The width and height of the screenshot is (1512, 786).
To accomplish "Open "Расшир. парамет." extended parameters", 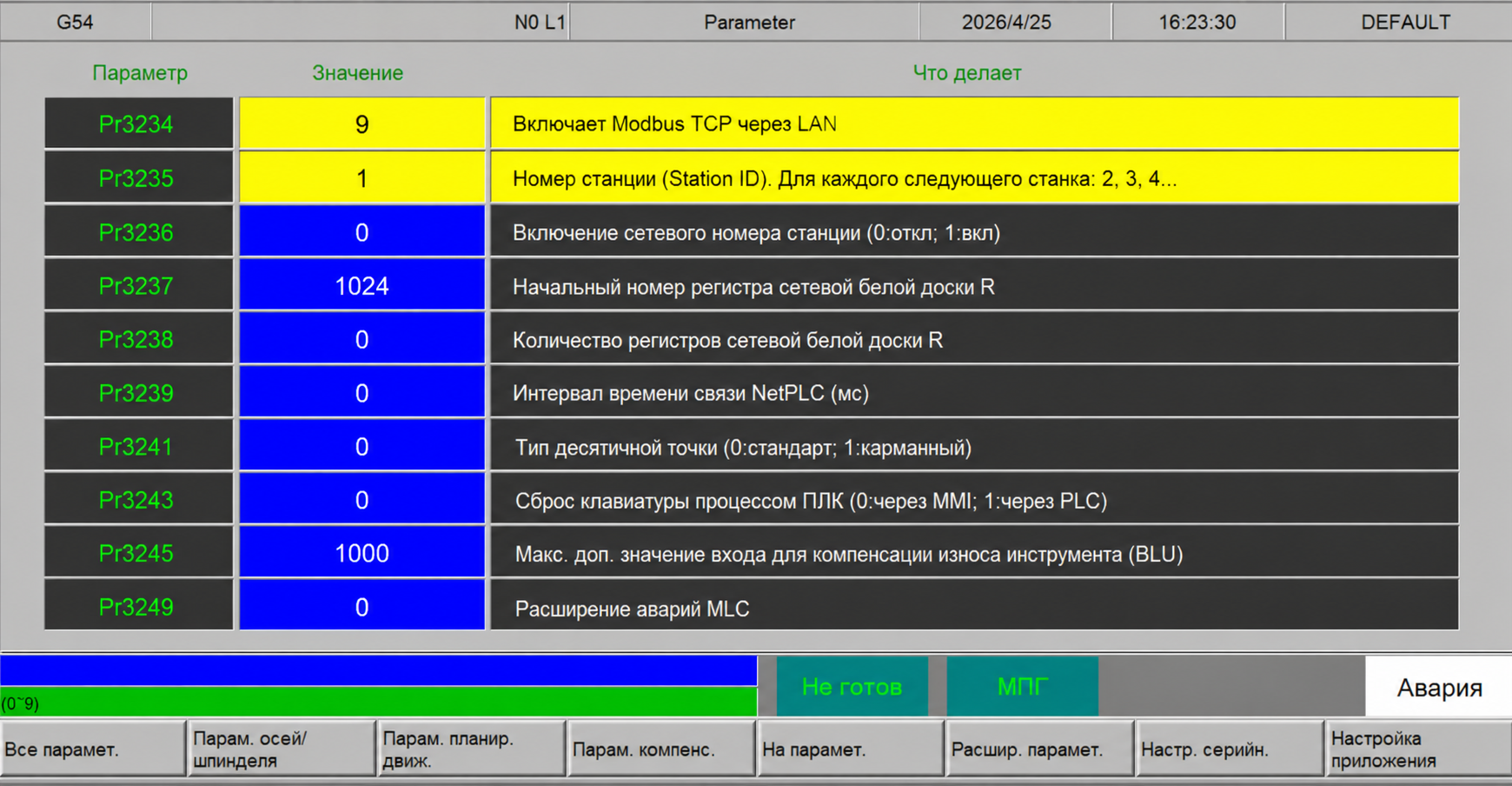I will [1038, 748].
